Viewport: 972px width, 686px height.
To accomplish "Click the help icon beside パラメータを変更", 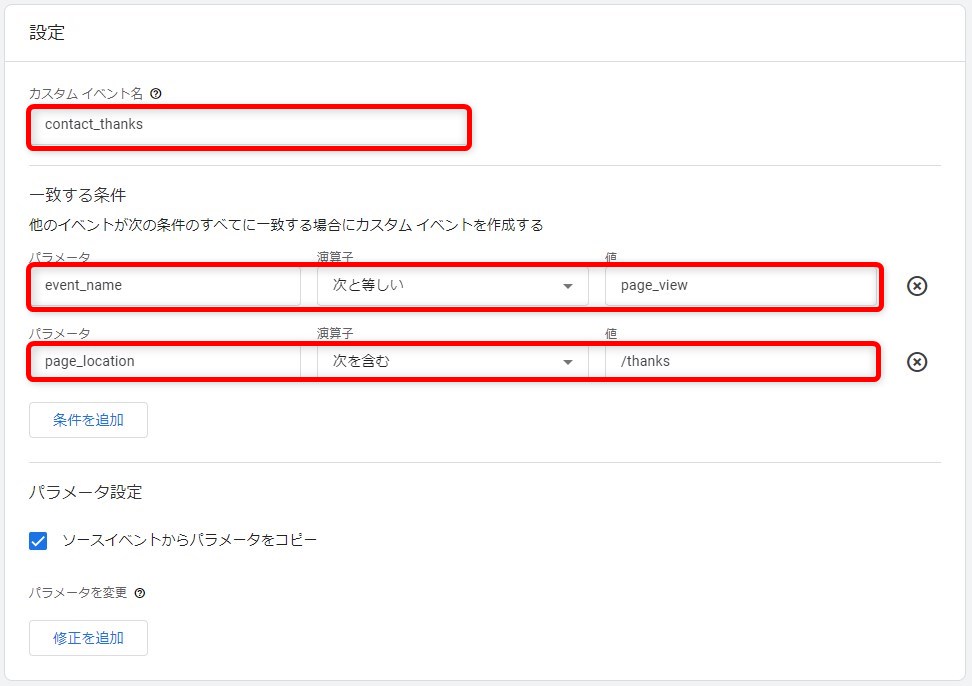I will click(140, 593).
